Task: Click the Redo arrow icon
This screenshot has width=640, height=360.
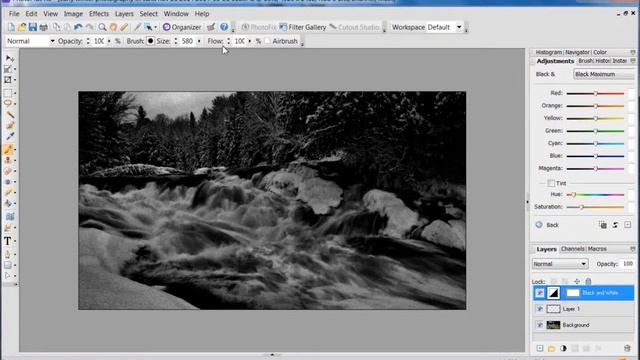Action: (89, 27)
